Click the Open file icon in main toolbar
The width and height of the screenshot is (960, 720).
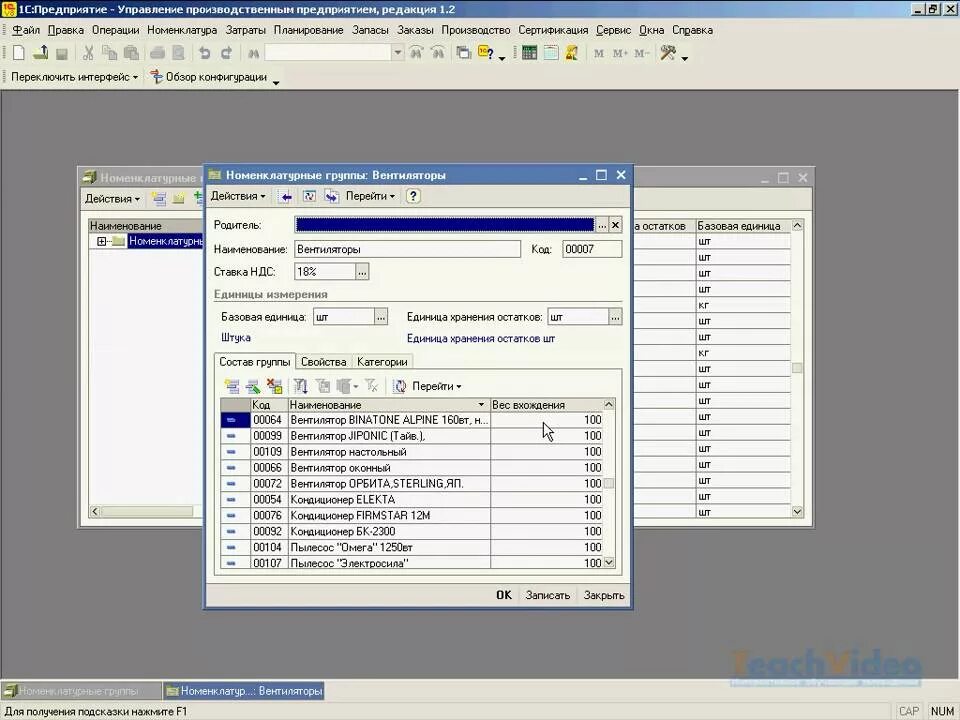click(x=40, y=53)
